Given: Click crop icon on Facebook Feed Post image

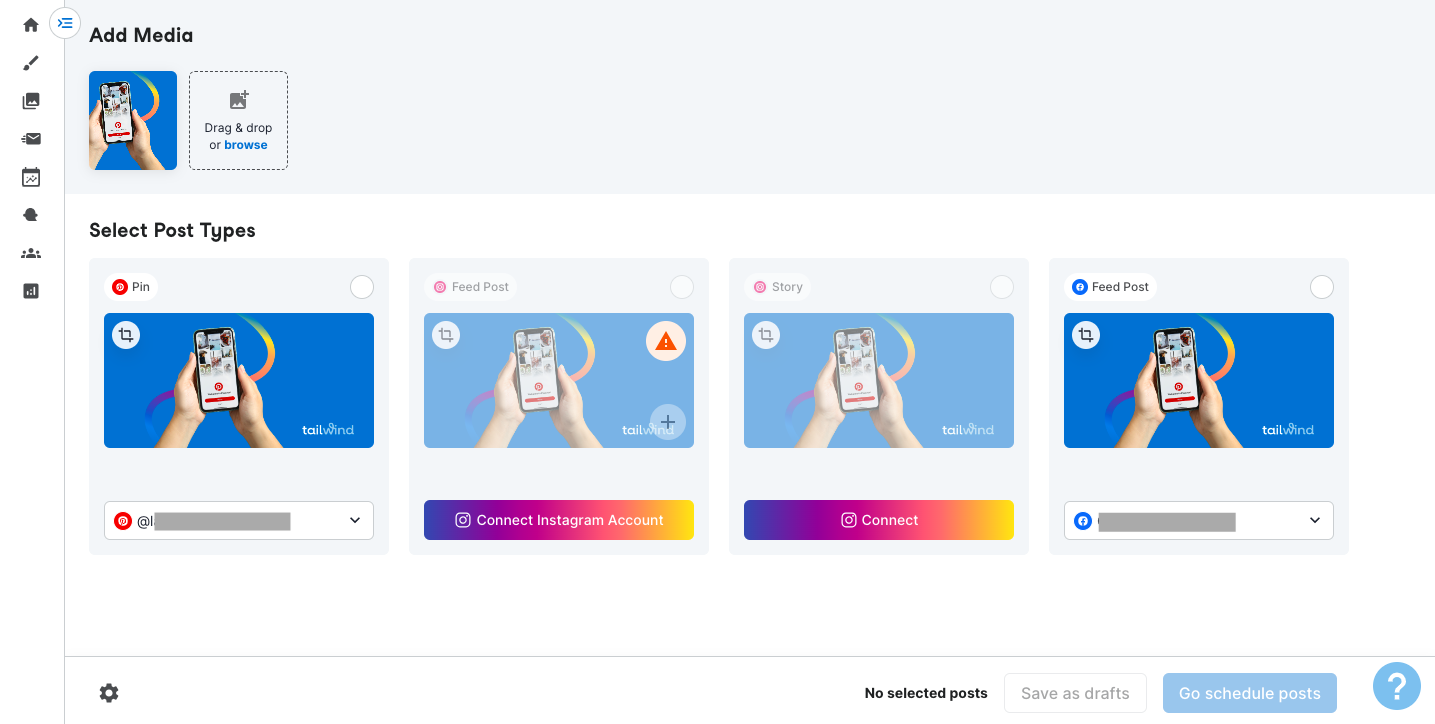Looking at the screenshot, I should 1086,335.
